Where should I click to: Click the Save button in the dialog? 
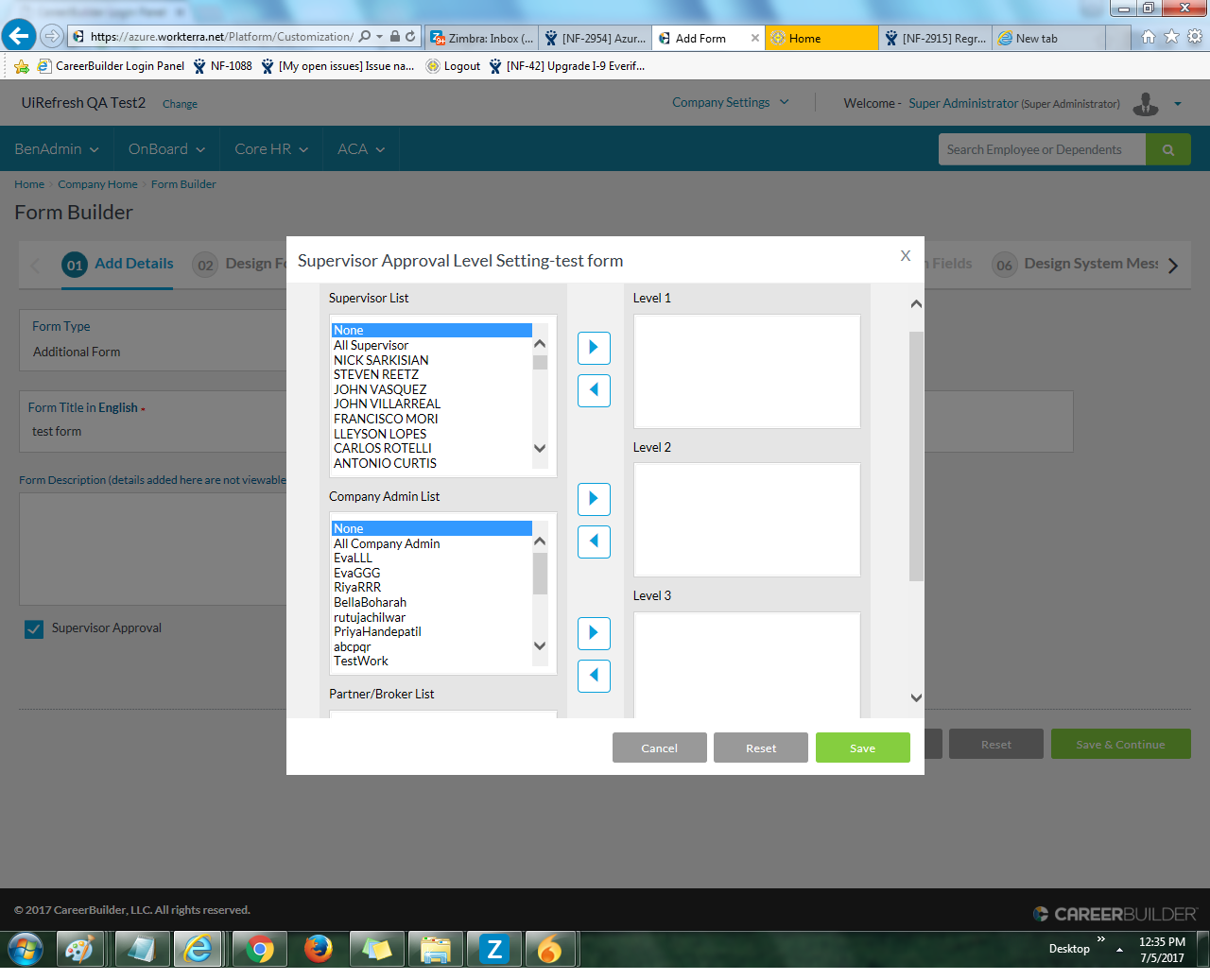point(862,748)
